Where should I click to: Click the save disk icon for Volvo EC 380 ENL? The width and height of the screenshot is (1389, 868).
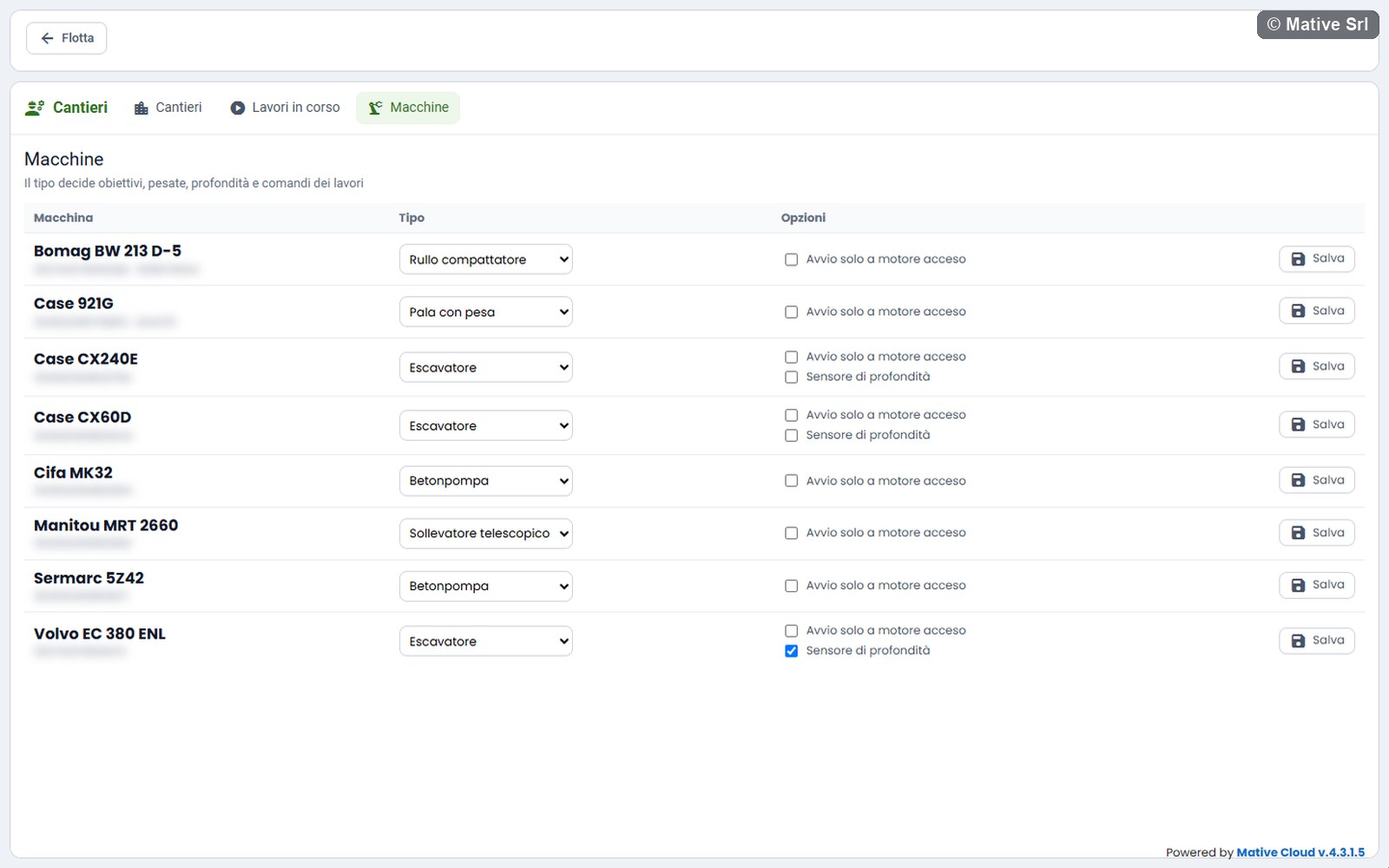[x=1298, y=641]
